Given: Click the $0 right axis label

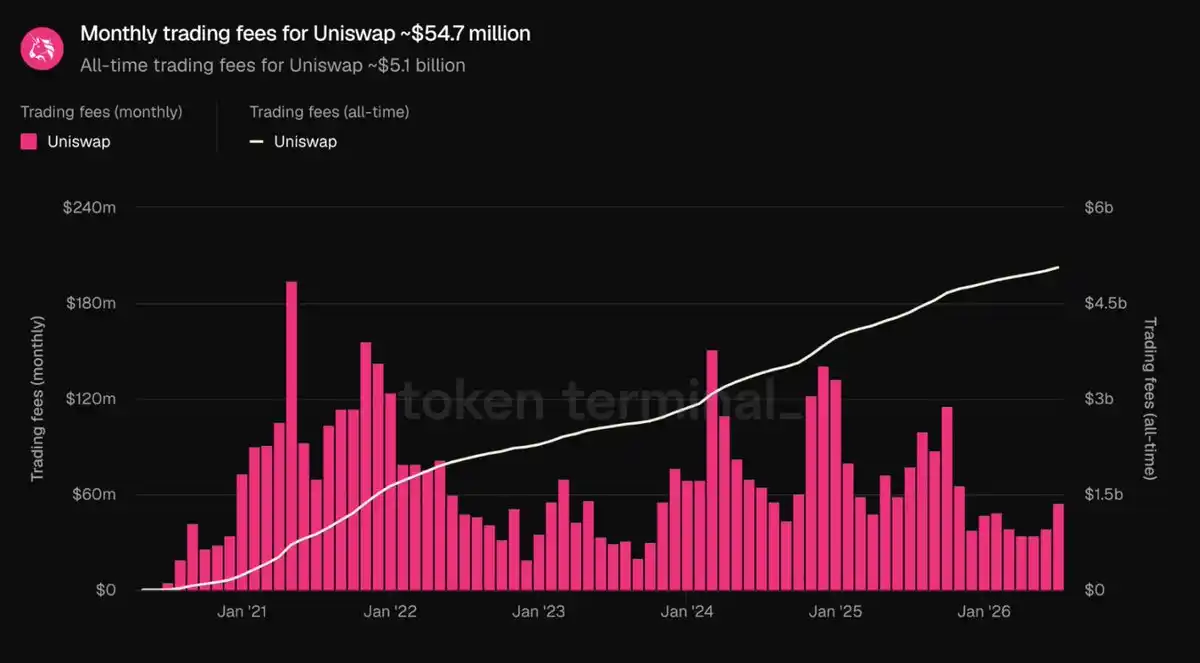Looking at the screenshot, I should click(1094, 590).
